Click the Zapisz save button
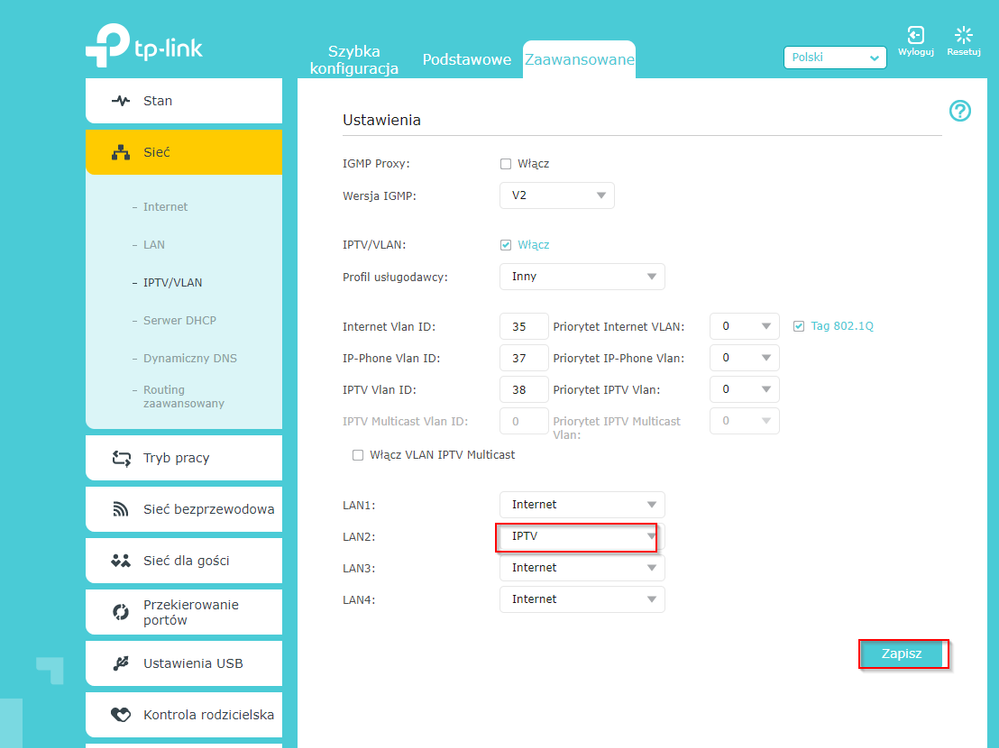The height and width of the screenshot is (748, 999). (x=901, y=653)
